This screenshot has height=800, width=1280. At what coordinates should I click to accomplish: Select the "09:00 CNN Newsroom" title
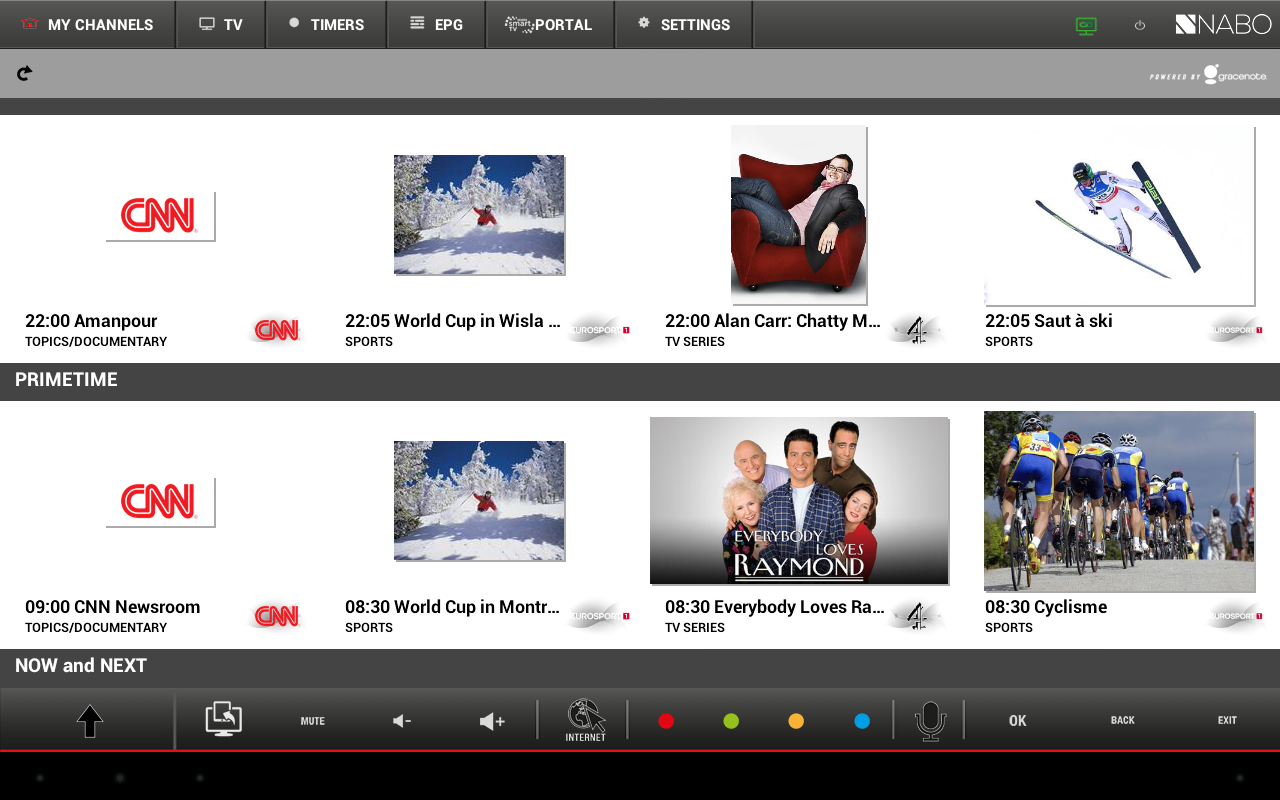pos(113,607)
